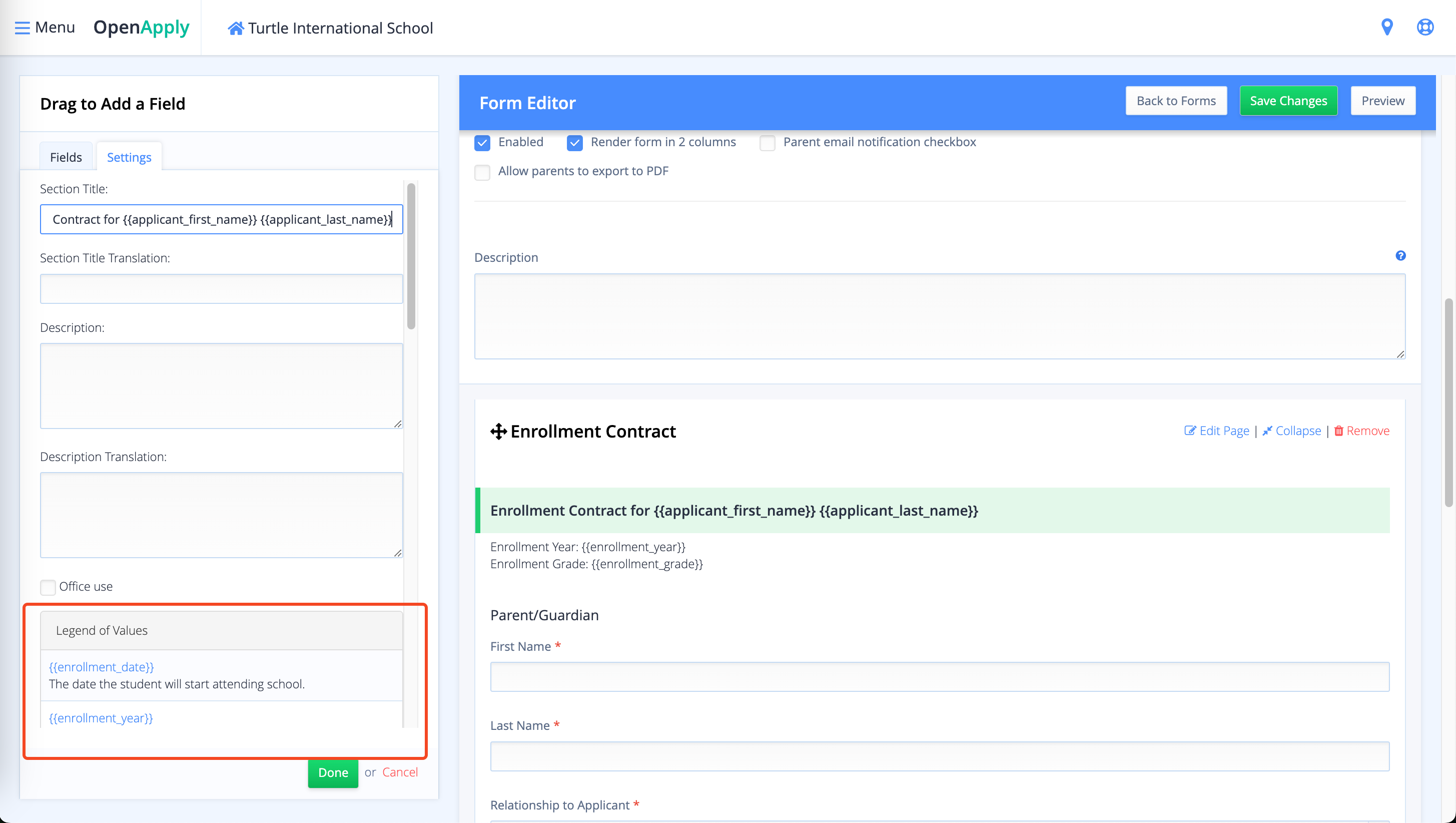This screenshot has width=1456, height=823.
Task: Click the home icon beside school name
Action: pos(236,28)
